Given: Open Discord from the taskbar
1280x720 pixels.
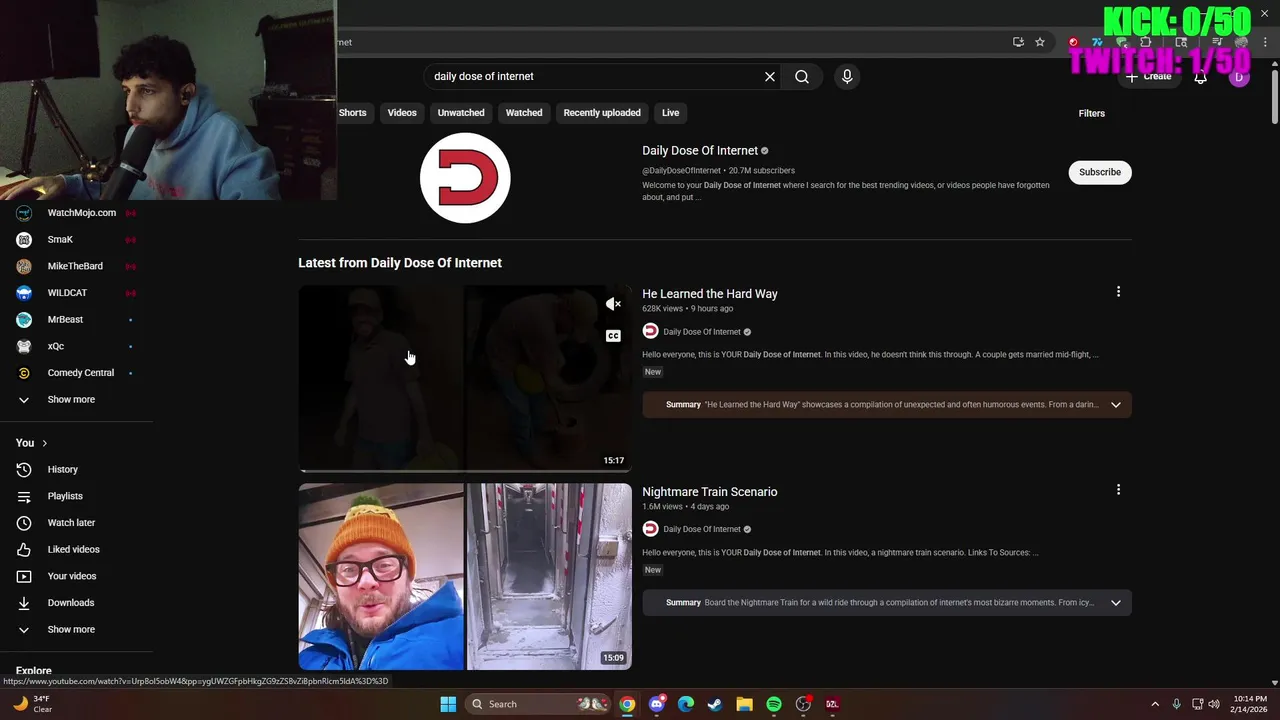Looking at the screenshot, I should coord(656,704).
